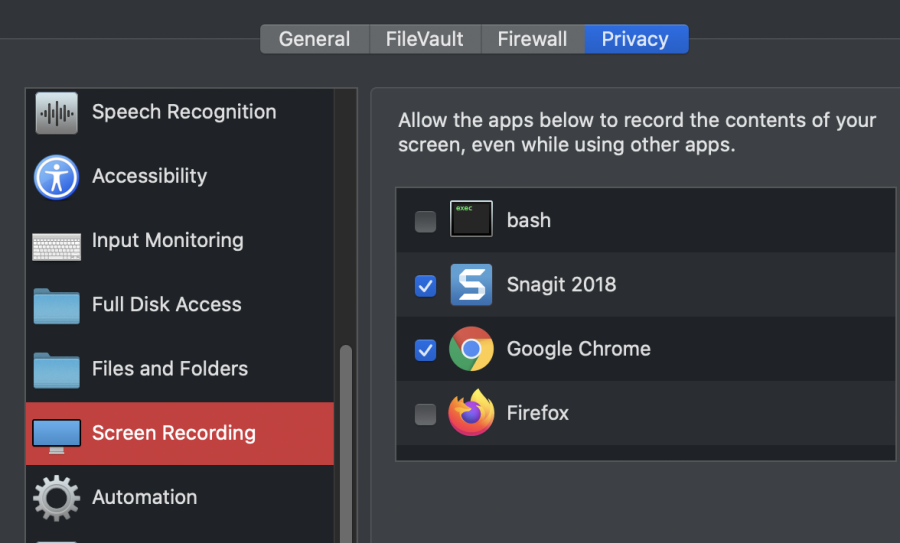This screenshot has width=900, height=543.
Task: Click the bash terminal exec icon
Action: click(471, 219)
